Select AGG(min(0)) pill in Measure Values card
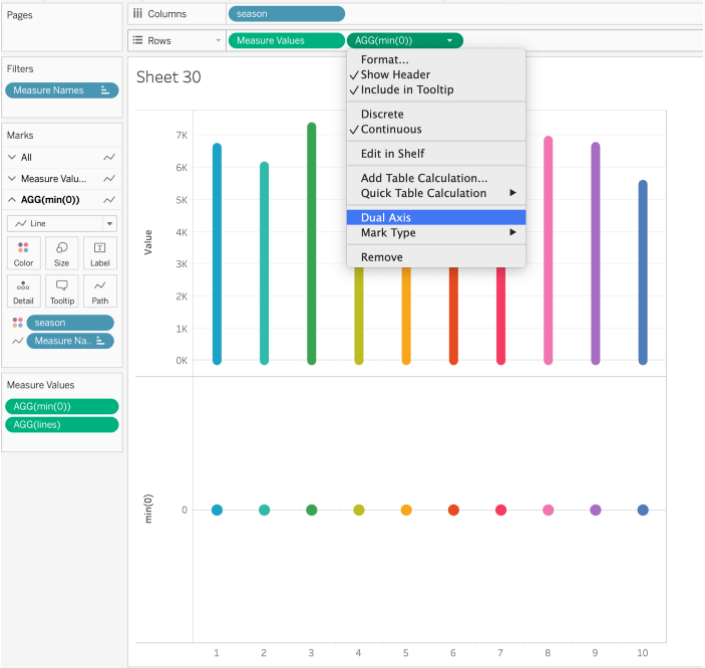Viewport: 705px width, 668px height. pos(62,406)
